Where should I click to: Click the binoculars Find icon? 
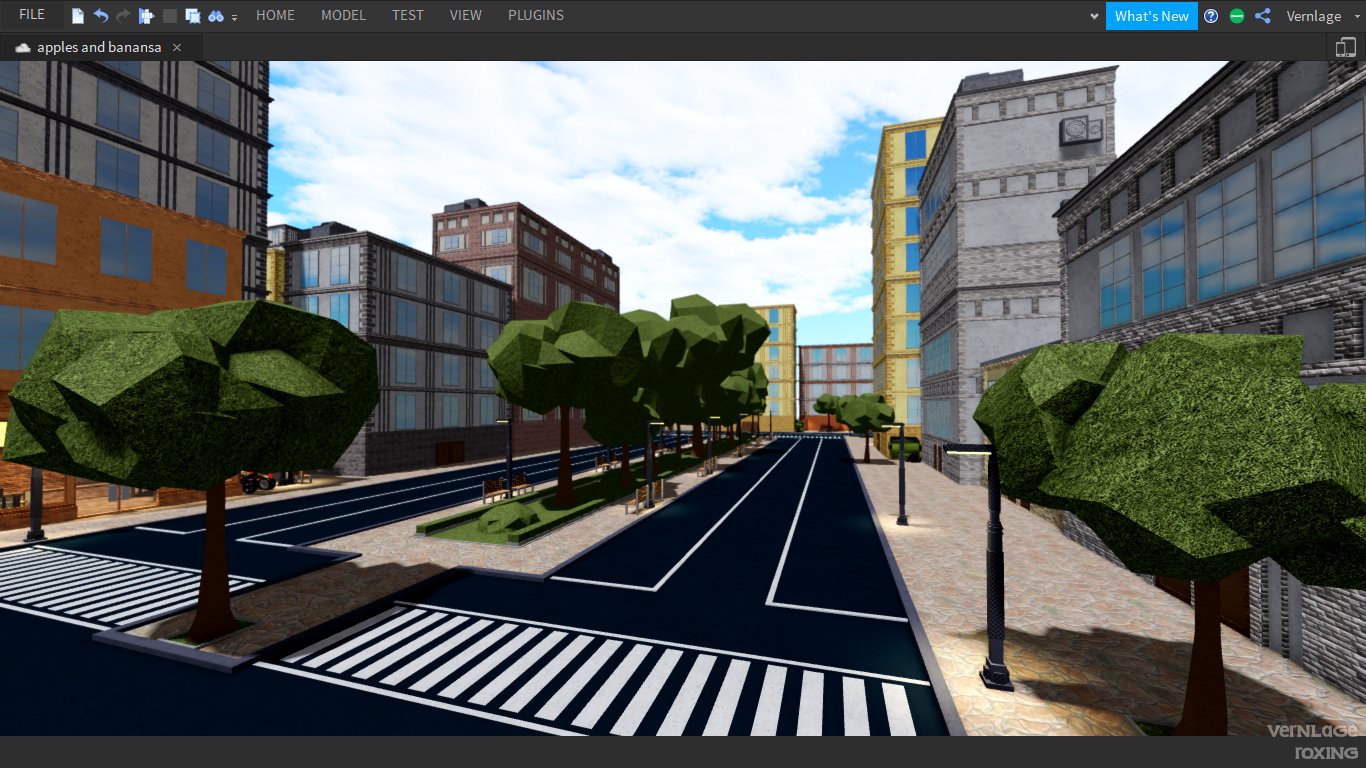coord(216,16)
